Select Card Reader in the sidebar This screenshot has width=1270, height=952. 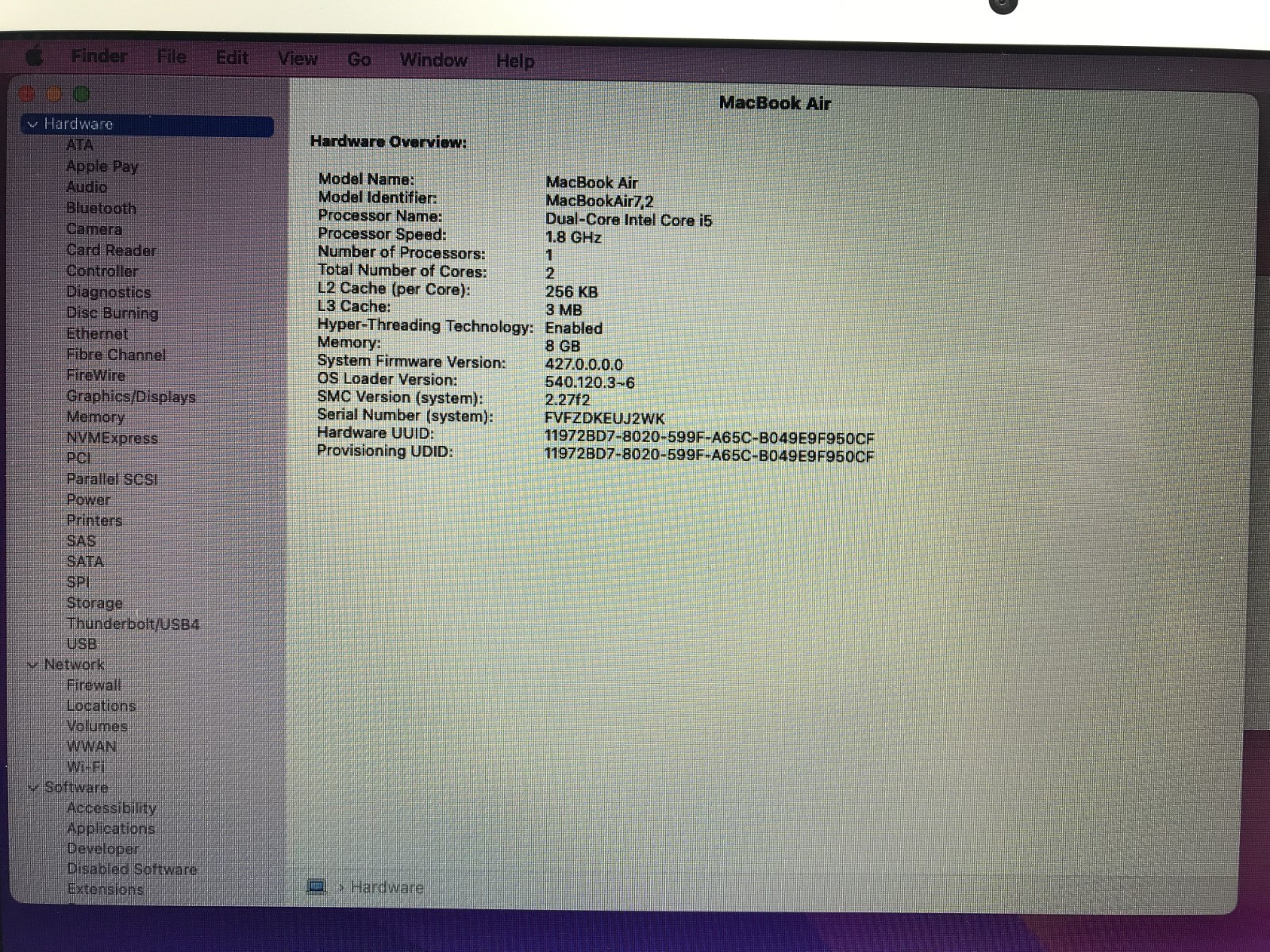[111, 251]
